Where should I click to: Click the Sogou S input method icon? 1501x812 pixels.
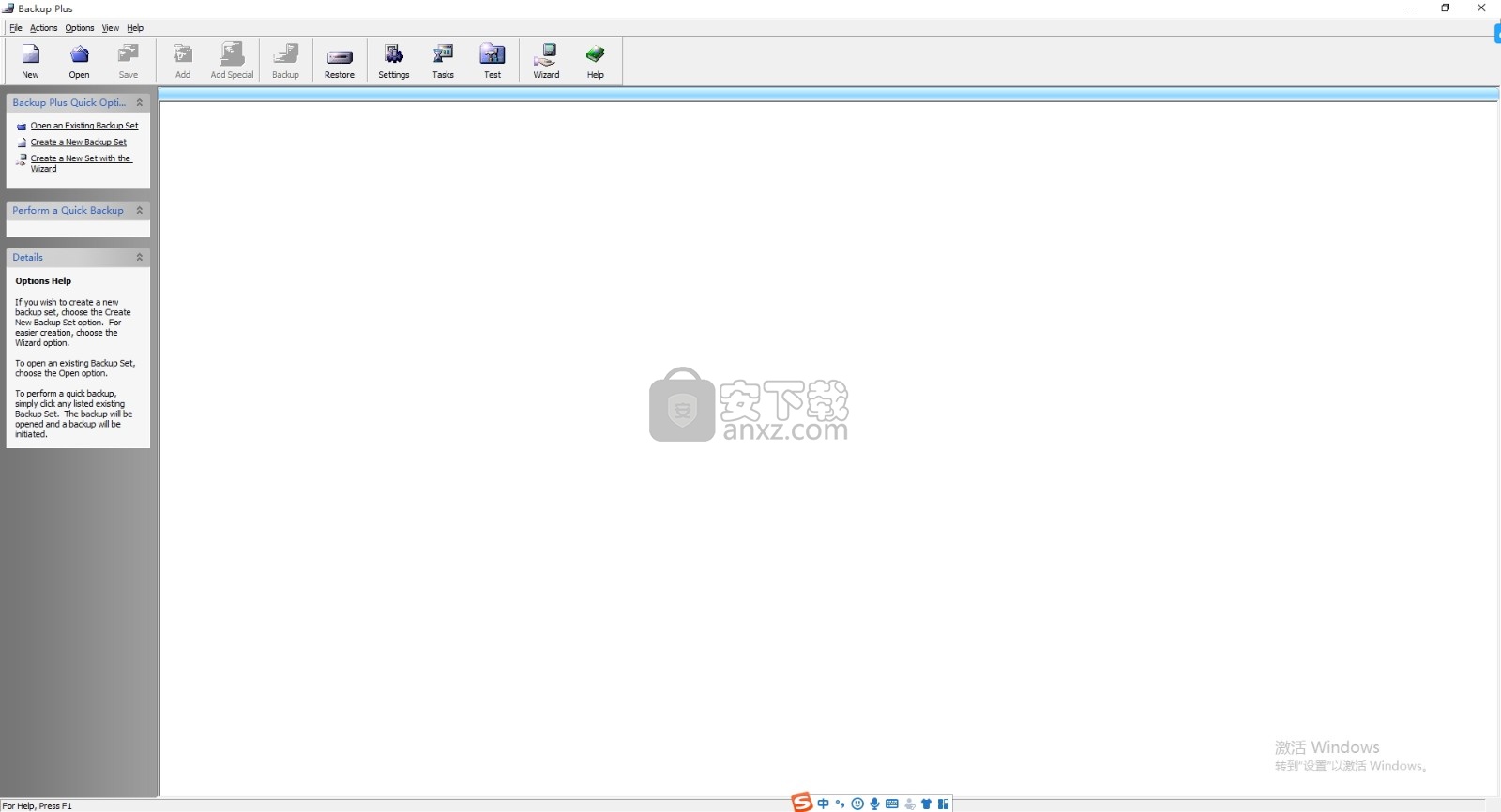pos(801,803)
